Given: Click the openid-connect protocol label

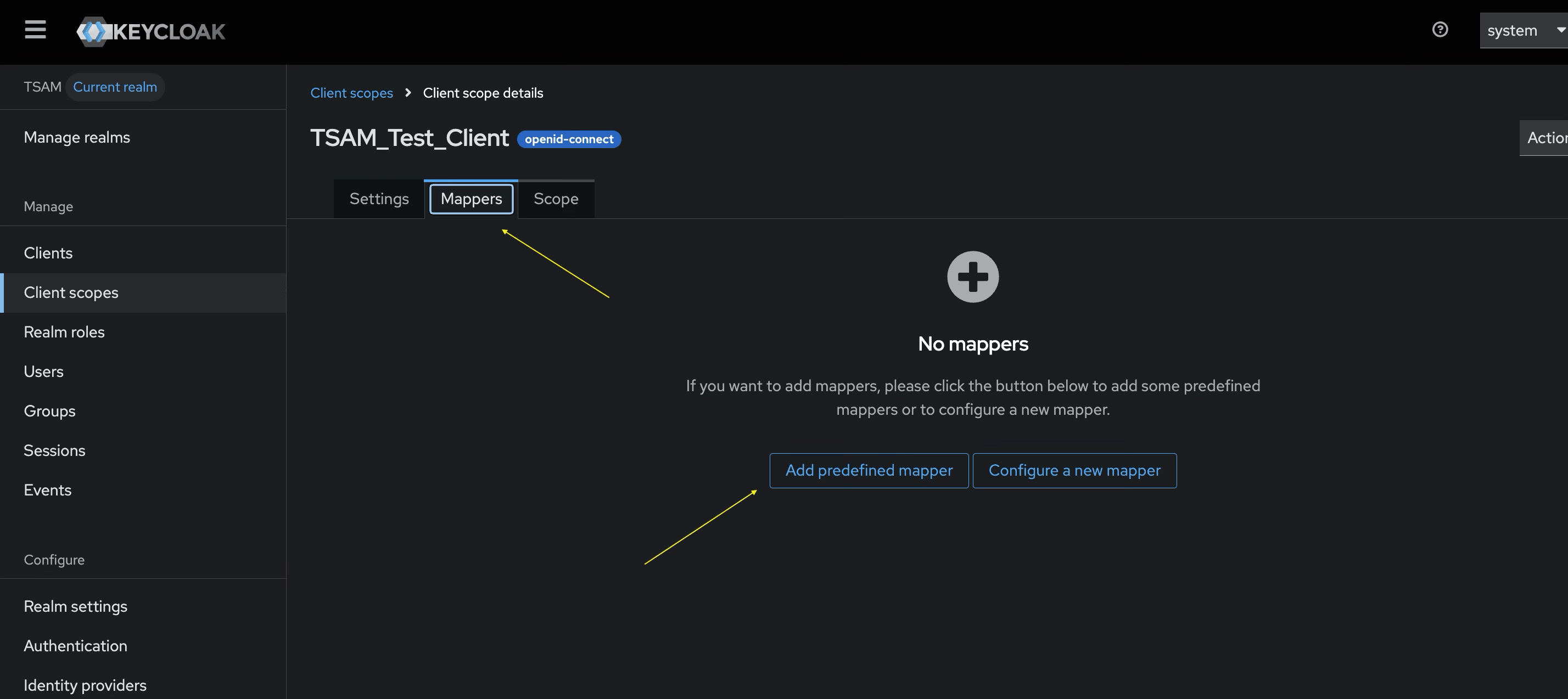Looking at the screenshot, I should point(569,139).
